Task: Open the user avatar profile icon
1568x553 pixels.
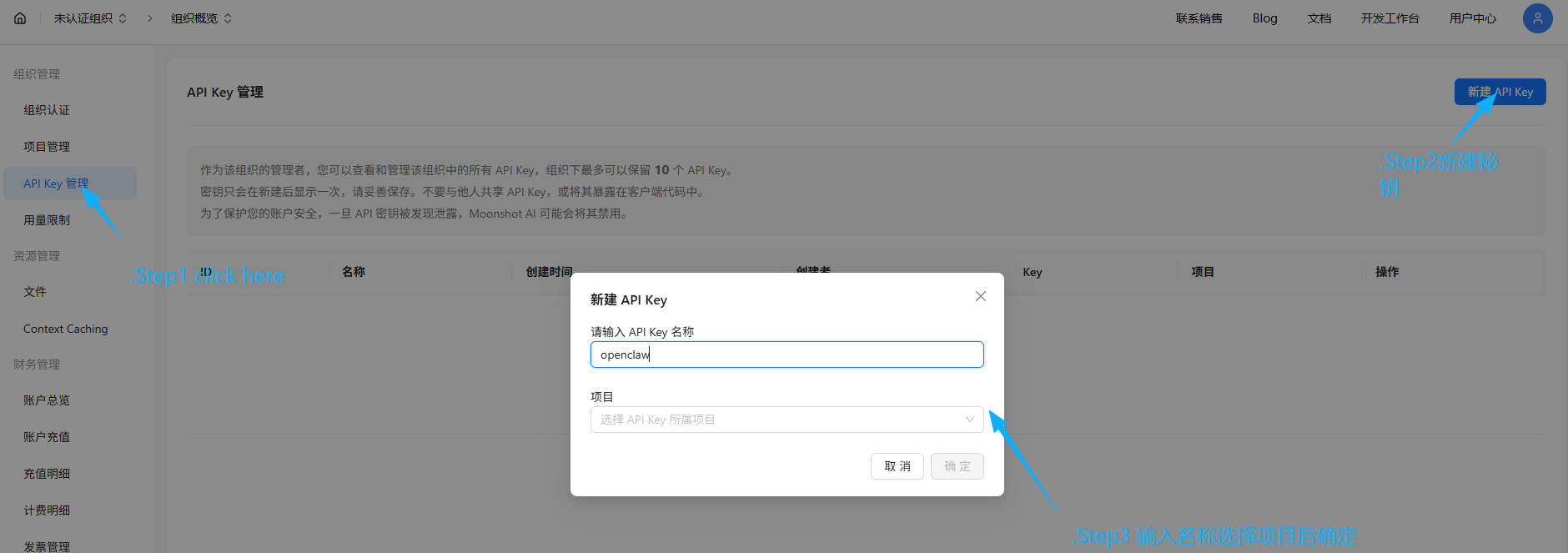Action: [1537, 18]
